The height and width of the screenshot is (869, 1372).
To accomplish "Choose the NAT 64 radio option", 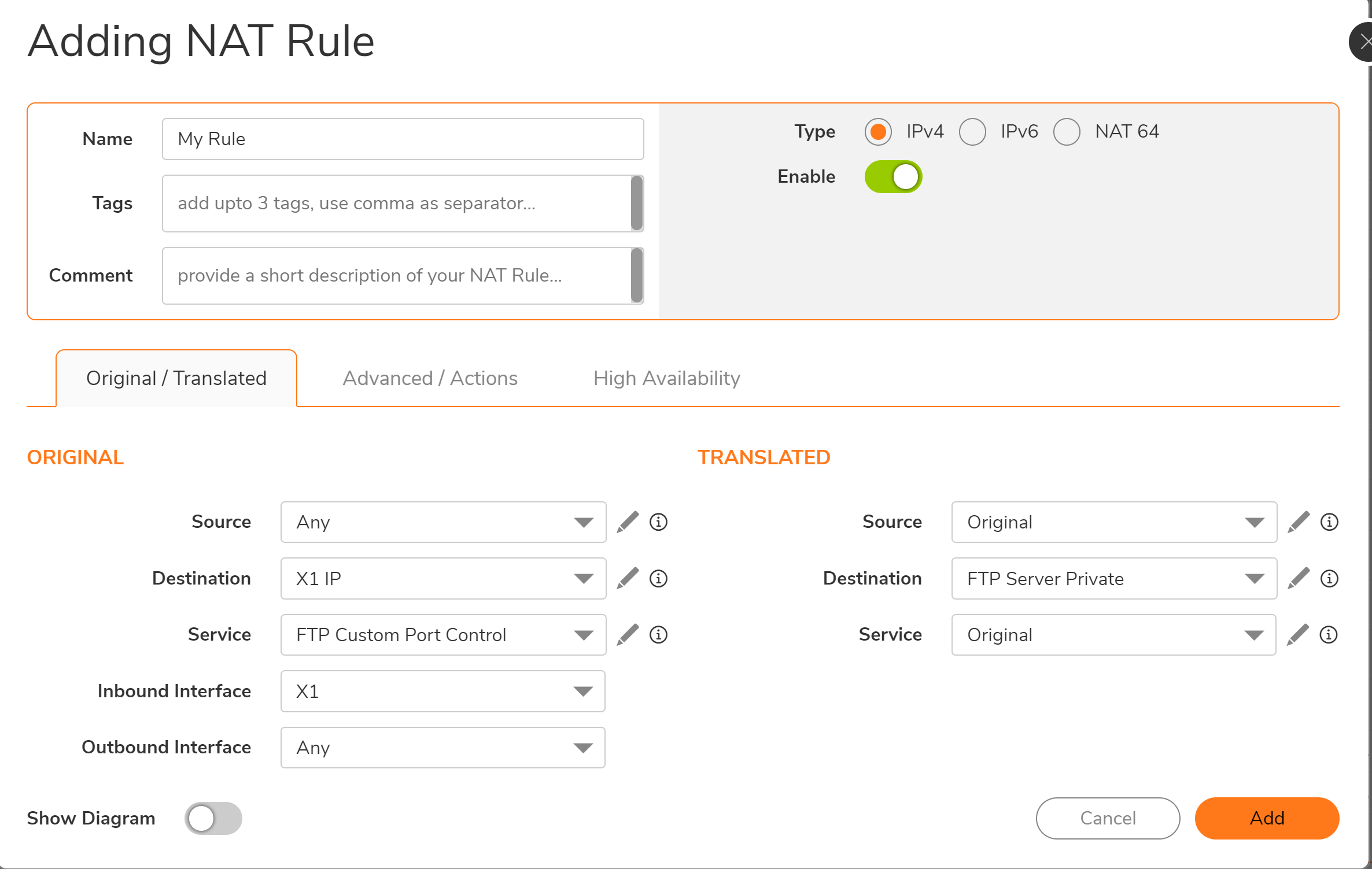I will tap(1067, 132).
